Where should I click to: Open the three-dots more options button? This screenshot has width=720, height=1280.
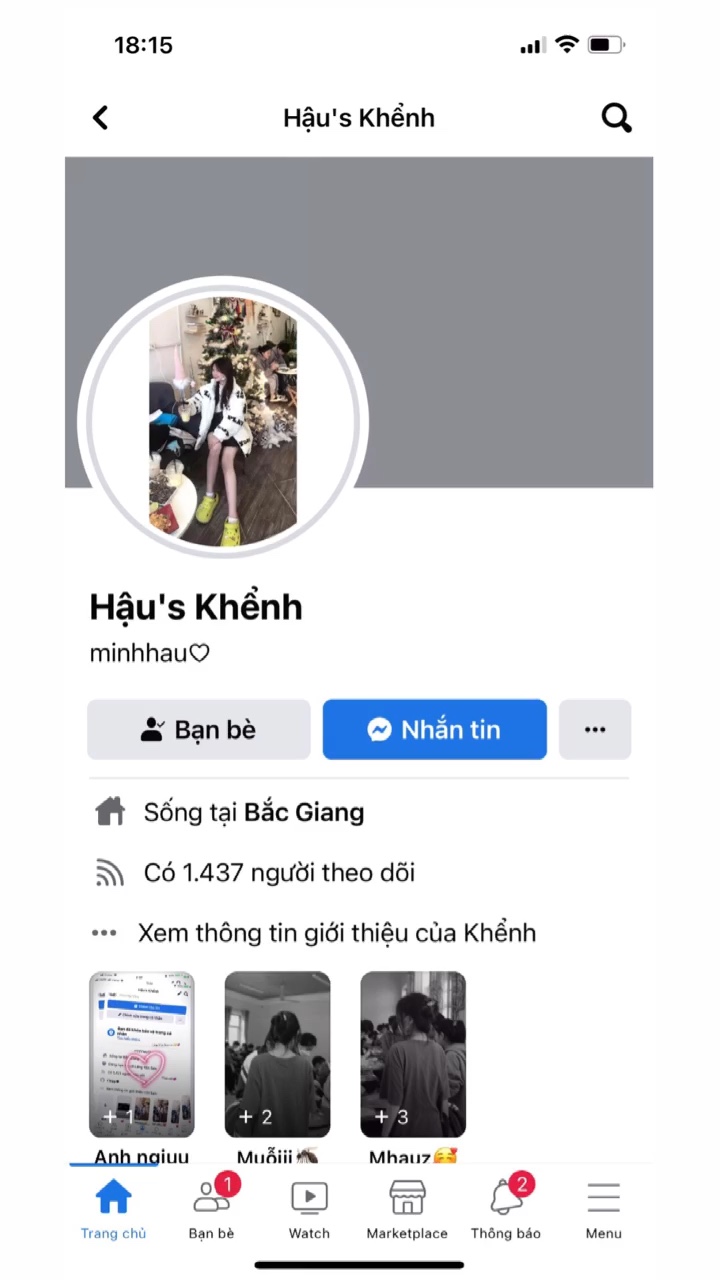(x=595, y=729)
